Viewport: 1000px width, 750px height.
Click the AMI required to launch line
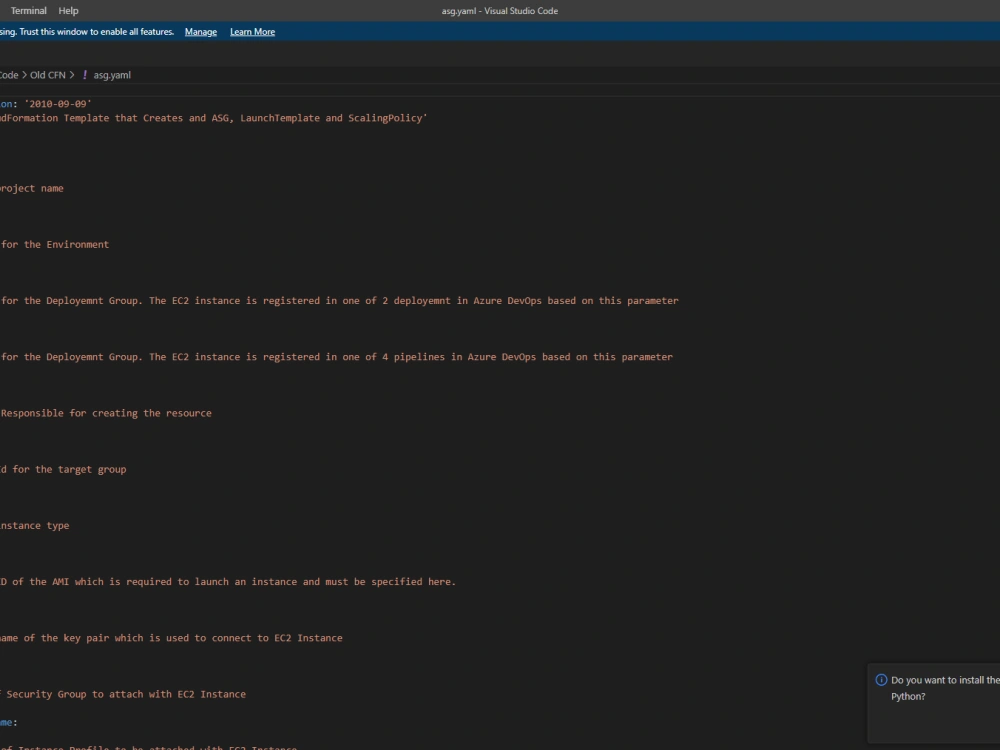click(x=228, y=582)
